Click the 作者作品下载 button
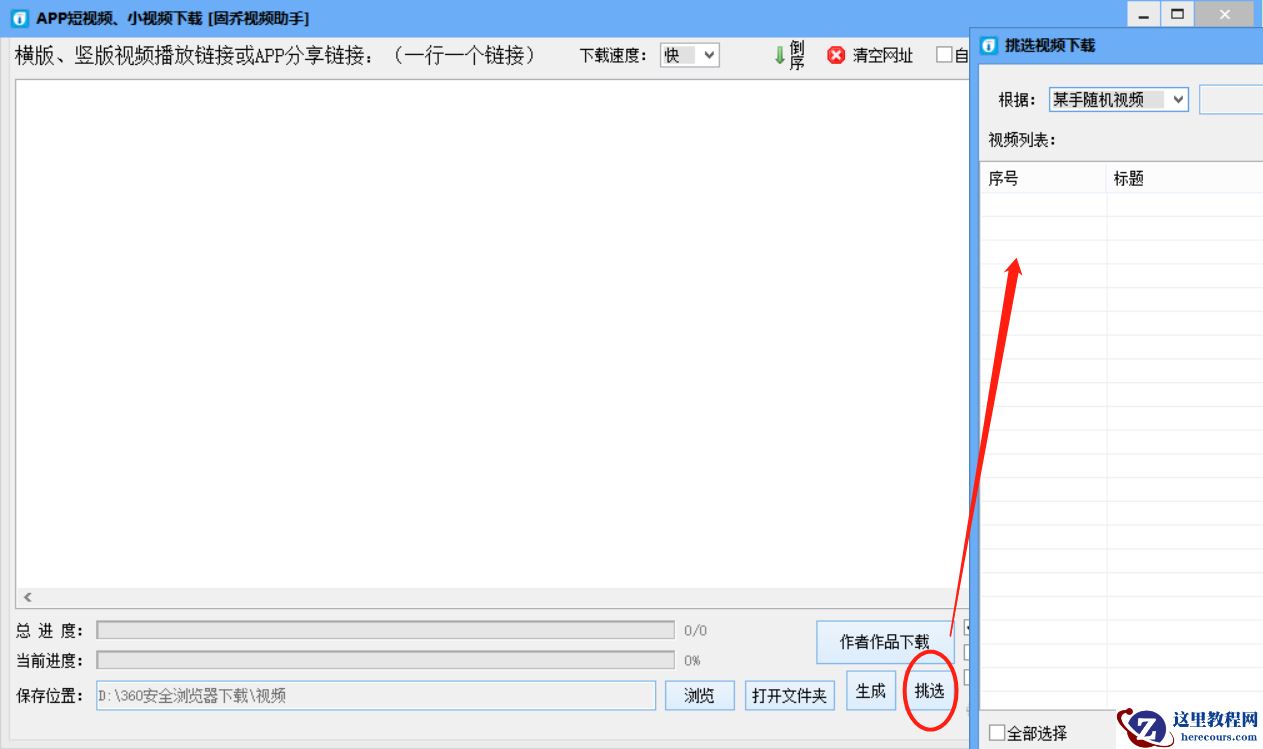Screen dimensions: 1263x749 click(884, 642)
